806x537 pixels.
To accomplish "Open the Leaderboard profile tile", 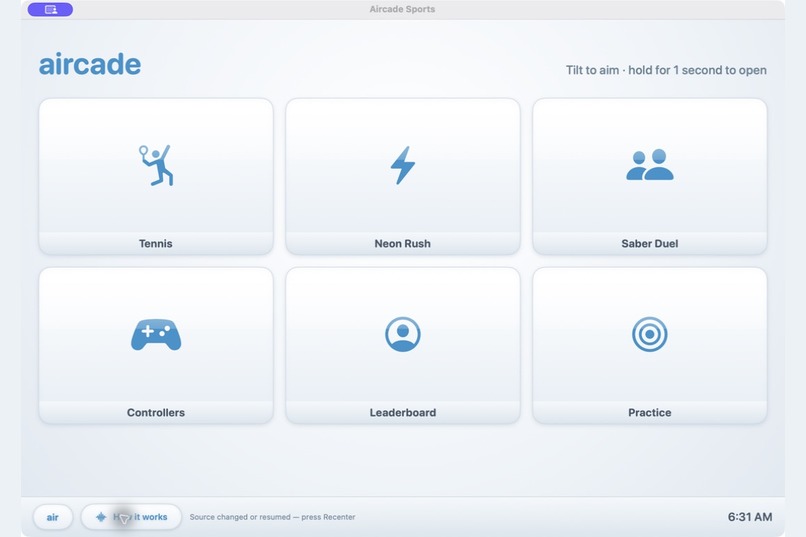I will (402, 345).
